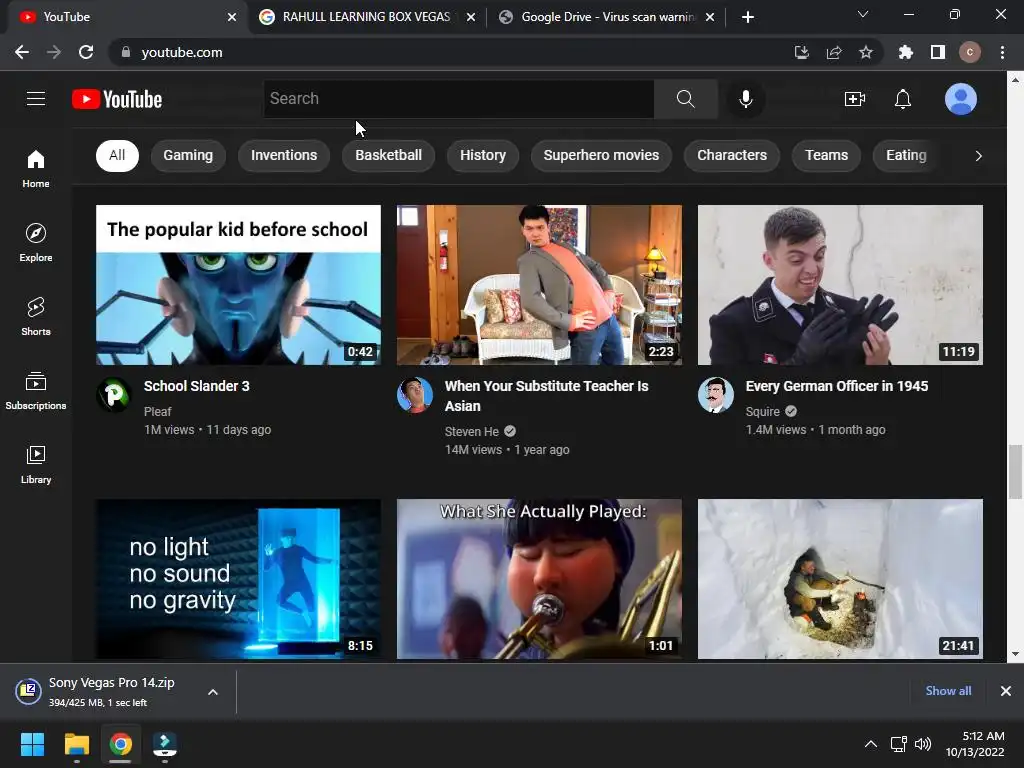
Task: Go to Home in the sidebar
Action: tap(36, 168)
